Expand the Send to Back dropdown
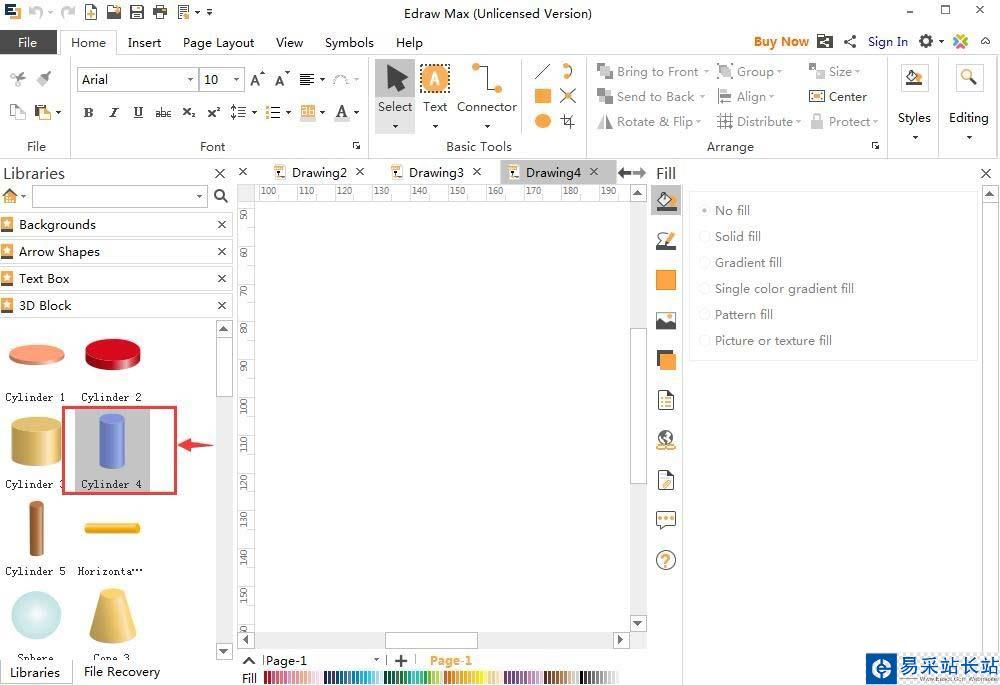Viewport: 1000px width, 685px height. click(x=703, y=97)
